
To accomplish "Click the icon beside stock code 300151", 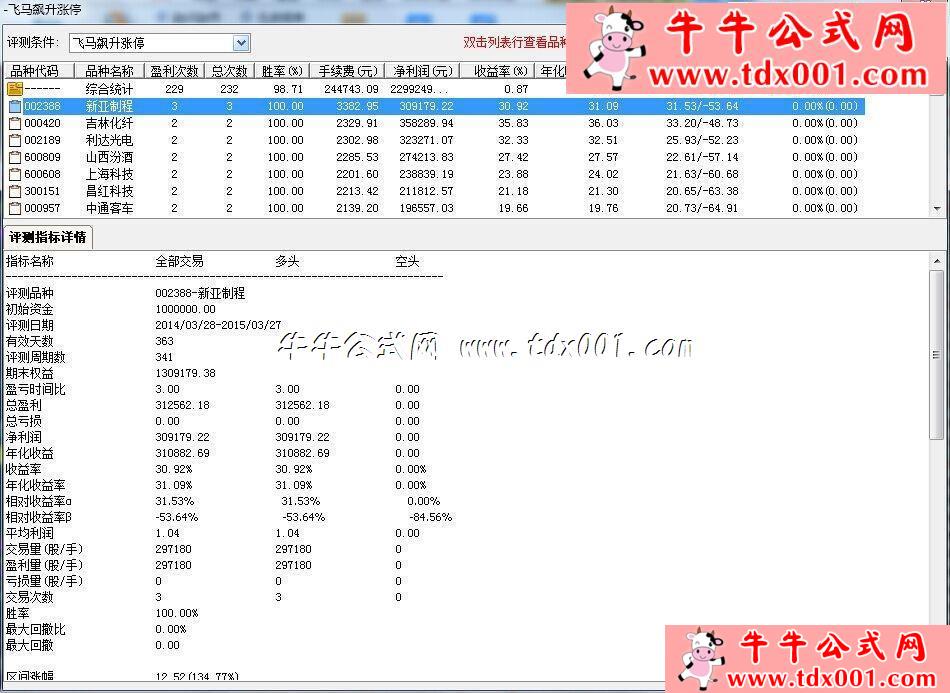I will click(15, 191).
